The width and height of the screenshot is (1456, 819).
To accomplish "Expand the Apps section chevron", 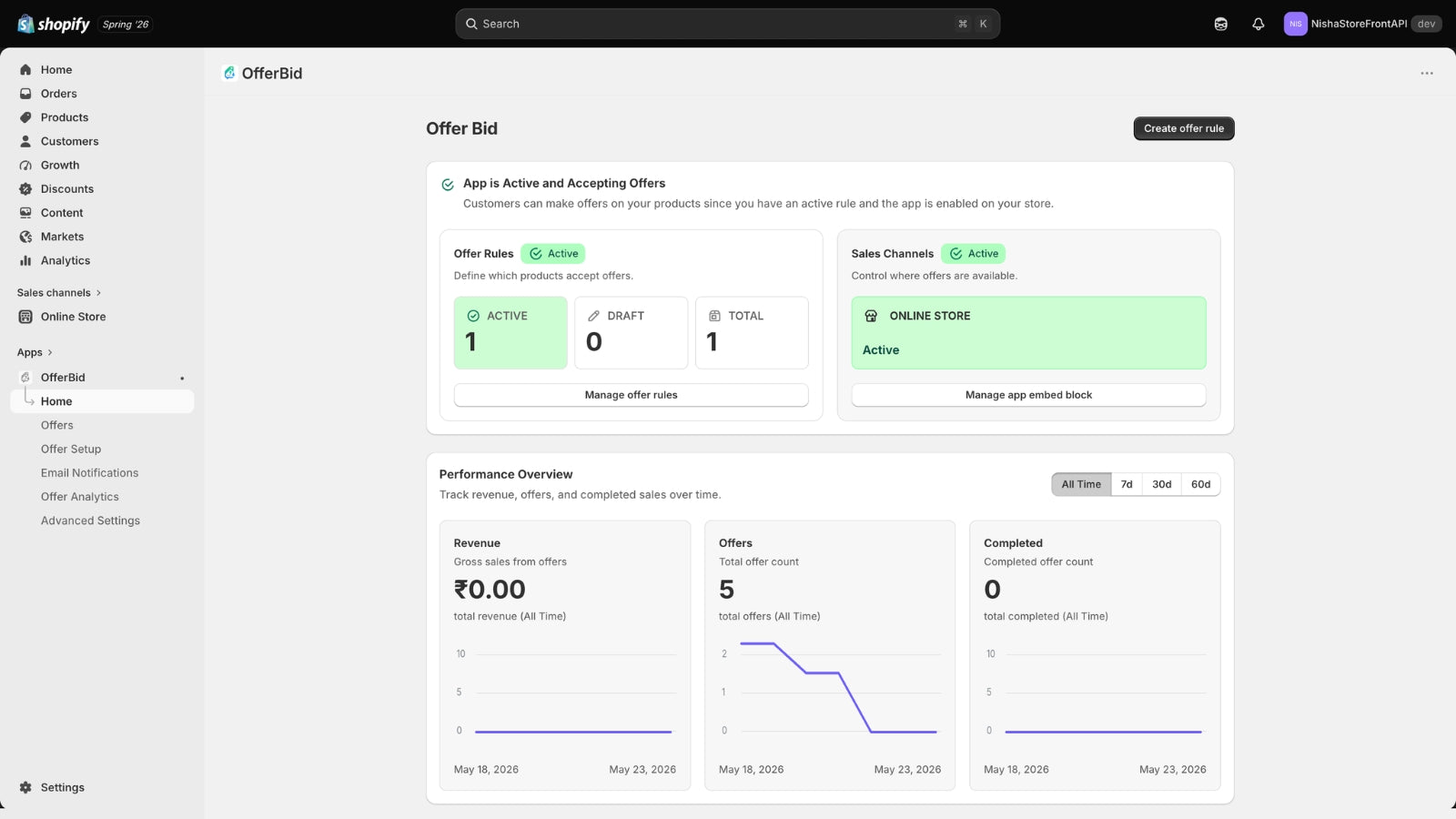I will tap(49, 353).
